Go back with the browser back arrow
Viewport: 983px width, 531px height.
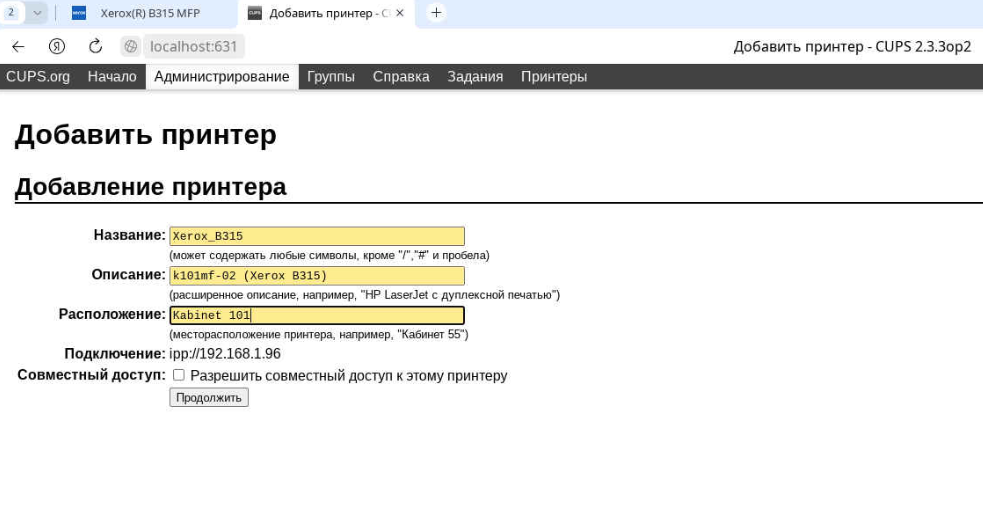tap(18, 46)
